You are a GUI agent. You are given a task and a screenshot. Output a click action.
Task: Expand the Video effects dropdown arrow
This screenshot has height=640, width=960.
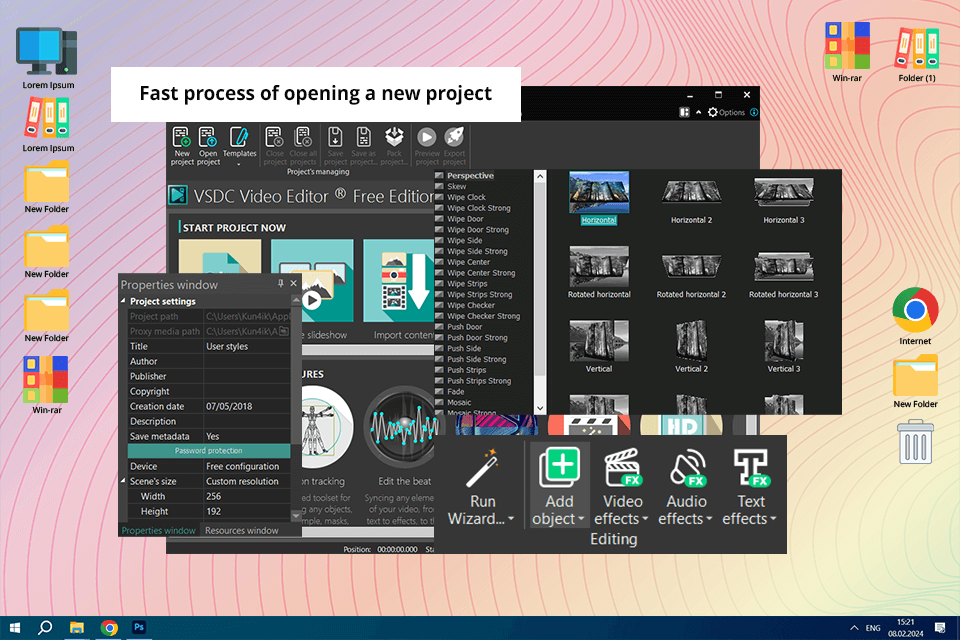(x=645, y=519)
